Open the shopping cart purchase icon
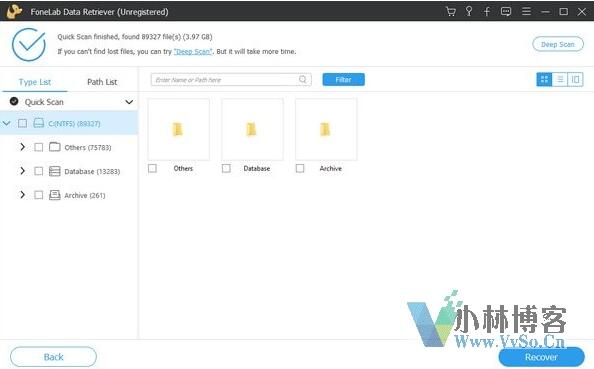Screen dimensions: 594x369 click(x=450, y=11)
